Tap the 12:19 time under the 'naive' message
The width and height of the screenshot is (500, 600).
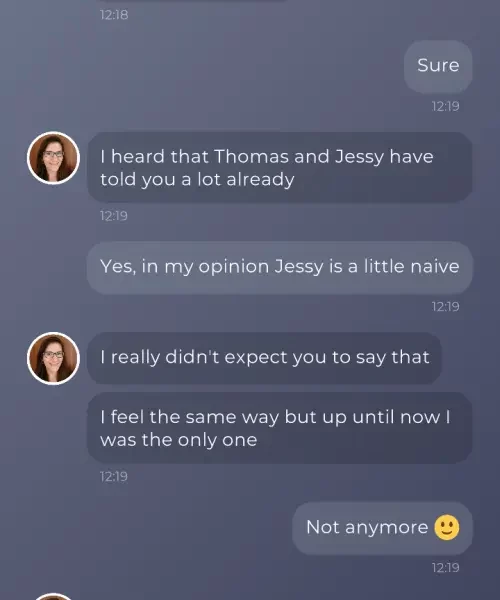coord(446,307)
